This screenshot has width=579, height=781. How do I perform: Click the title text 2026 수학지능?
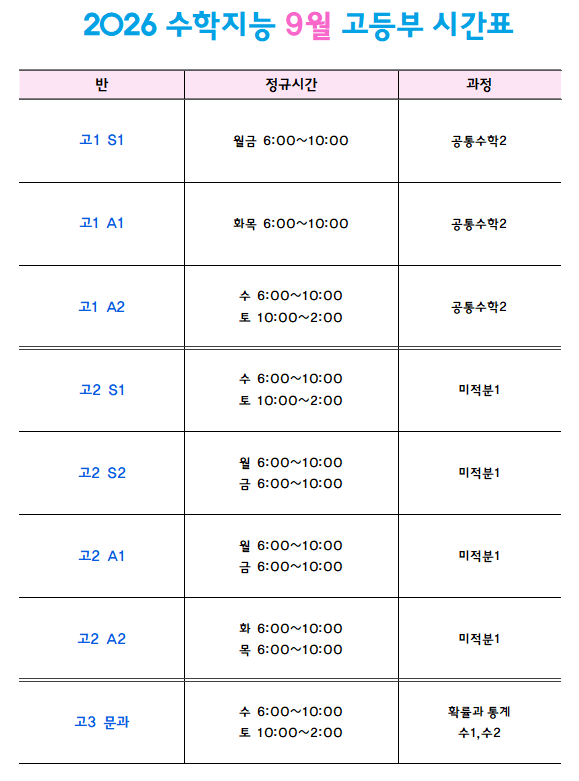tap(179, 25)
